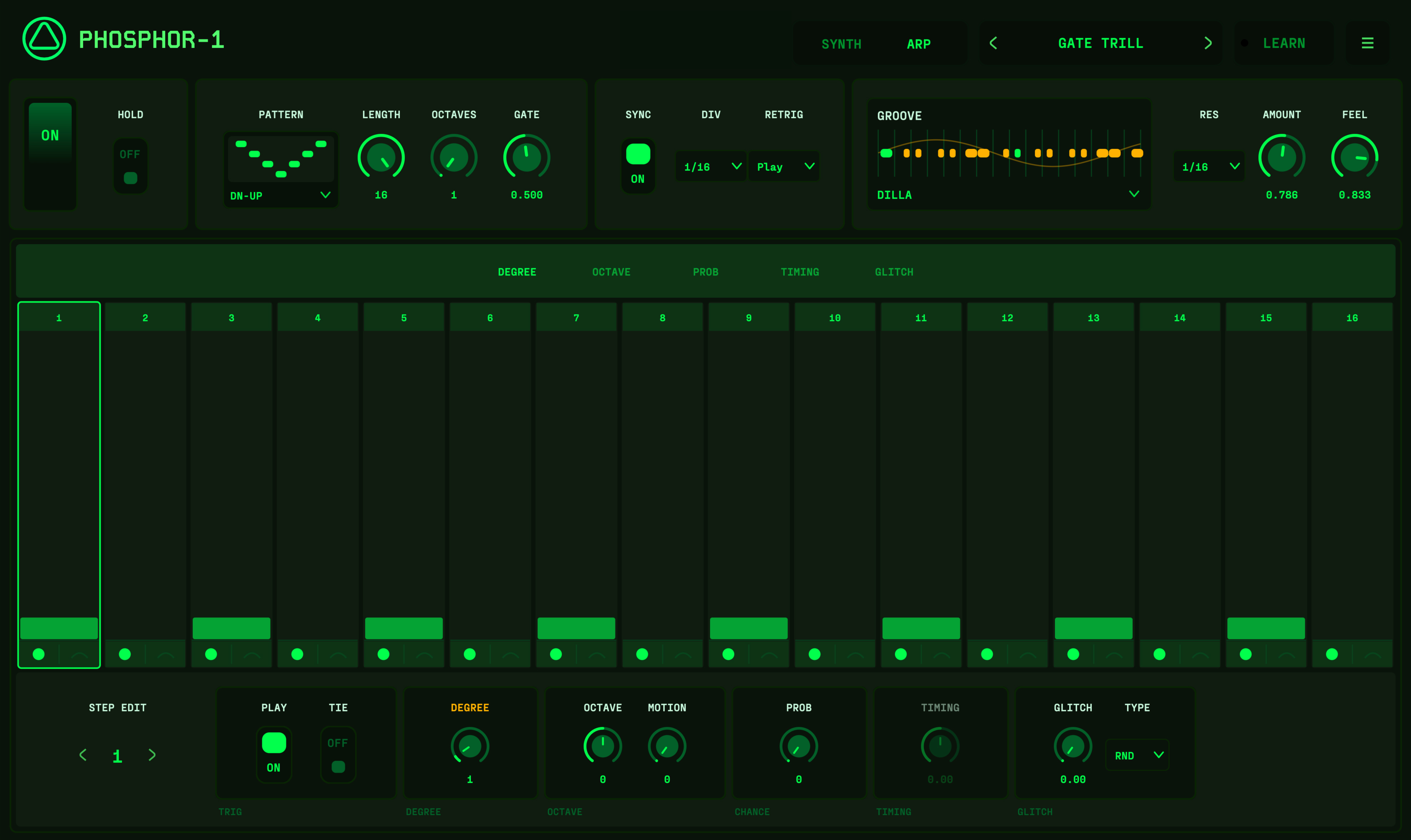Select the DEGREE lane tab

517,272
